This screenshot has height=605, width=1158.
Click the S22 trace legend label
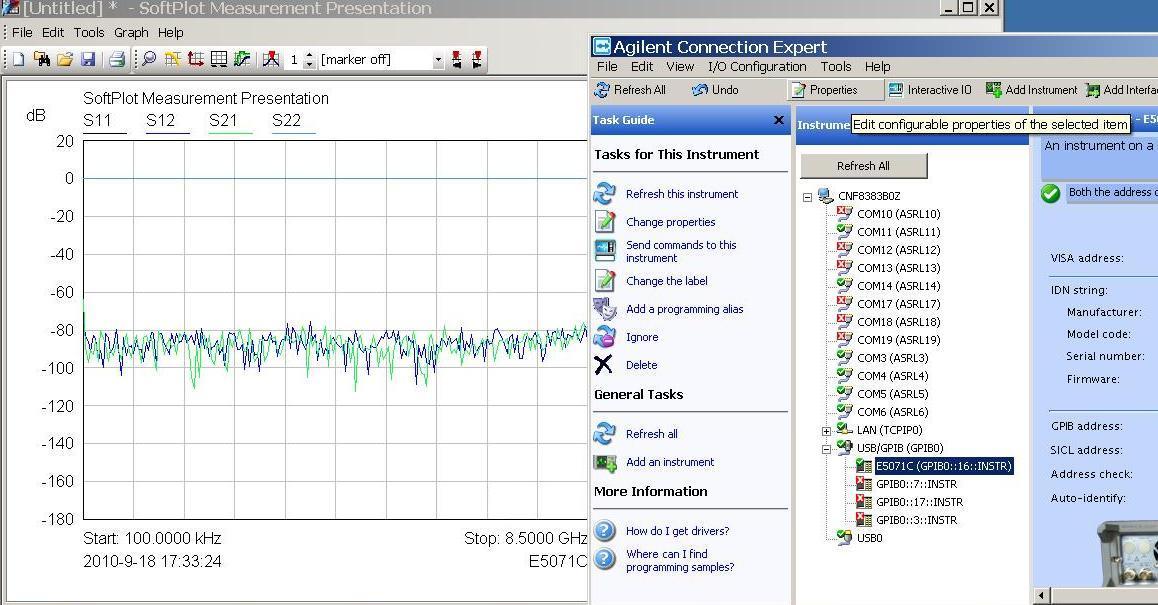(287, 120)
